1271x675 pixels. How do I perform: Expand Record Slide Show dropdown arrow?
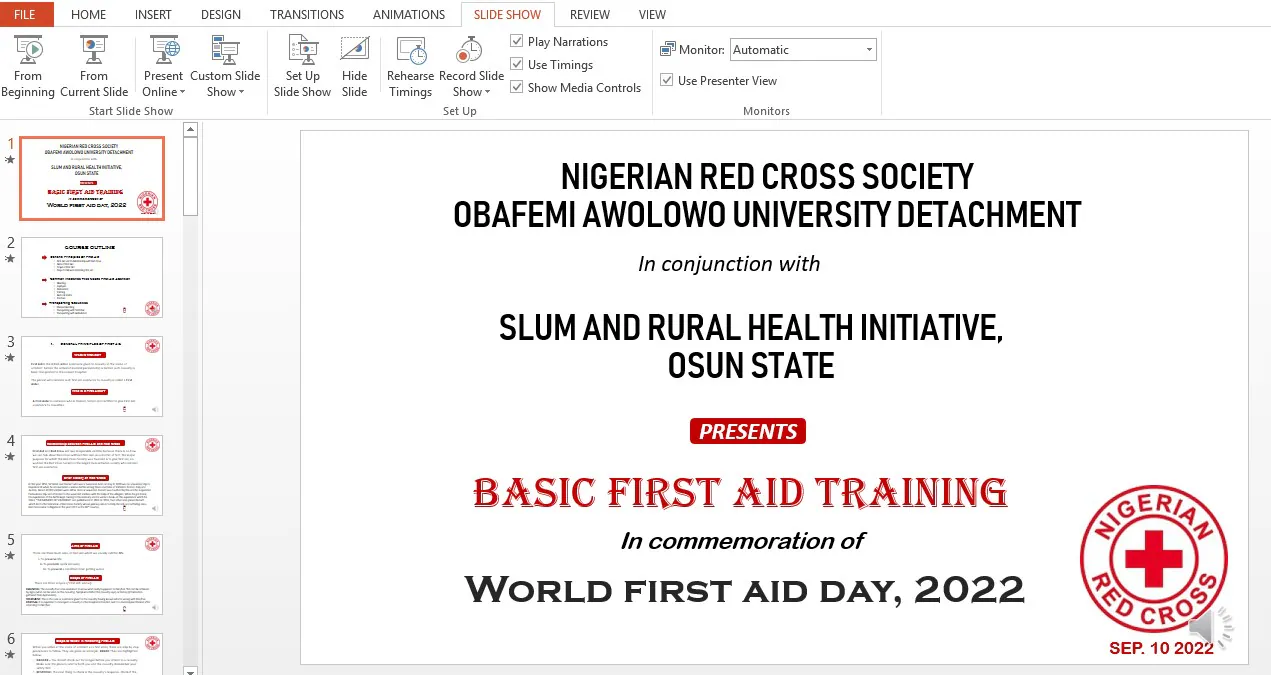(487, 92)
